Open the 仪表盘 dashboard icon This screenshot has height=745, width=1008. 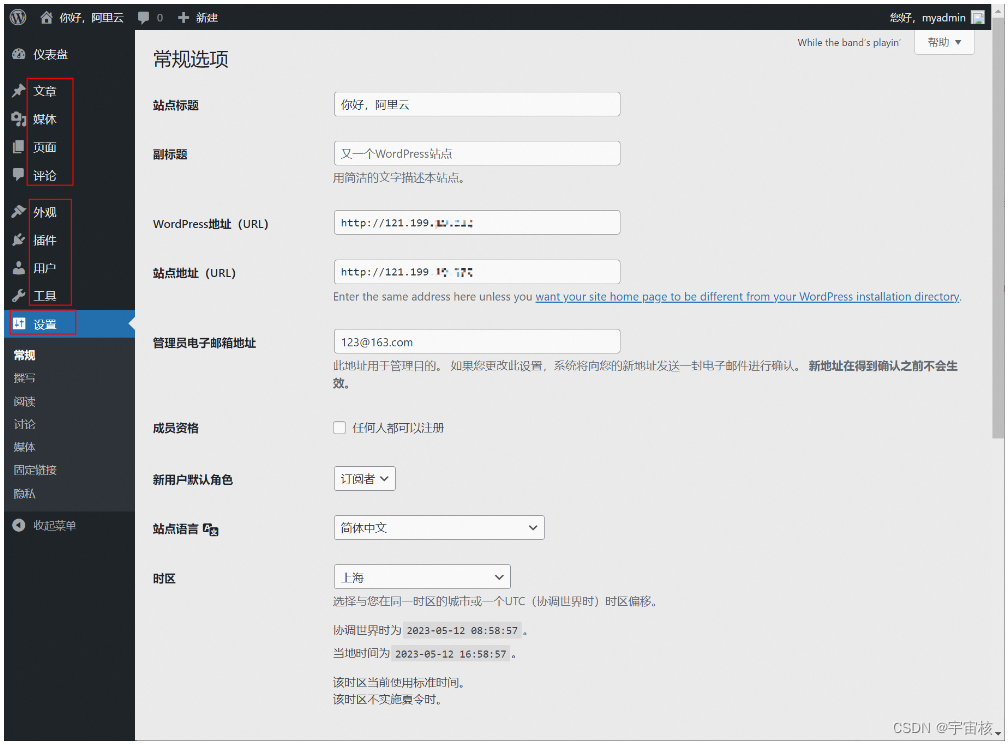[19, 55]
